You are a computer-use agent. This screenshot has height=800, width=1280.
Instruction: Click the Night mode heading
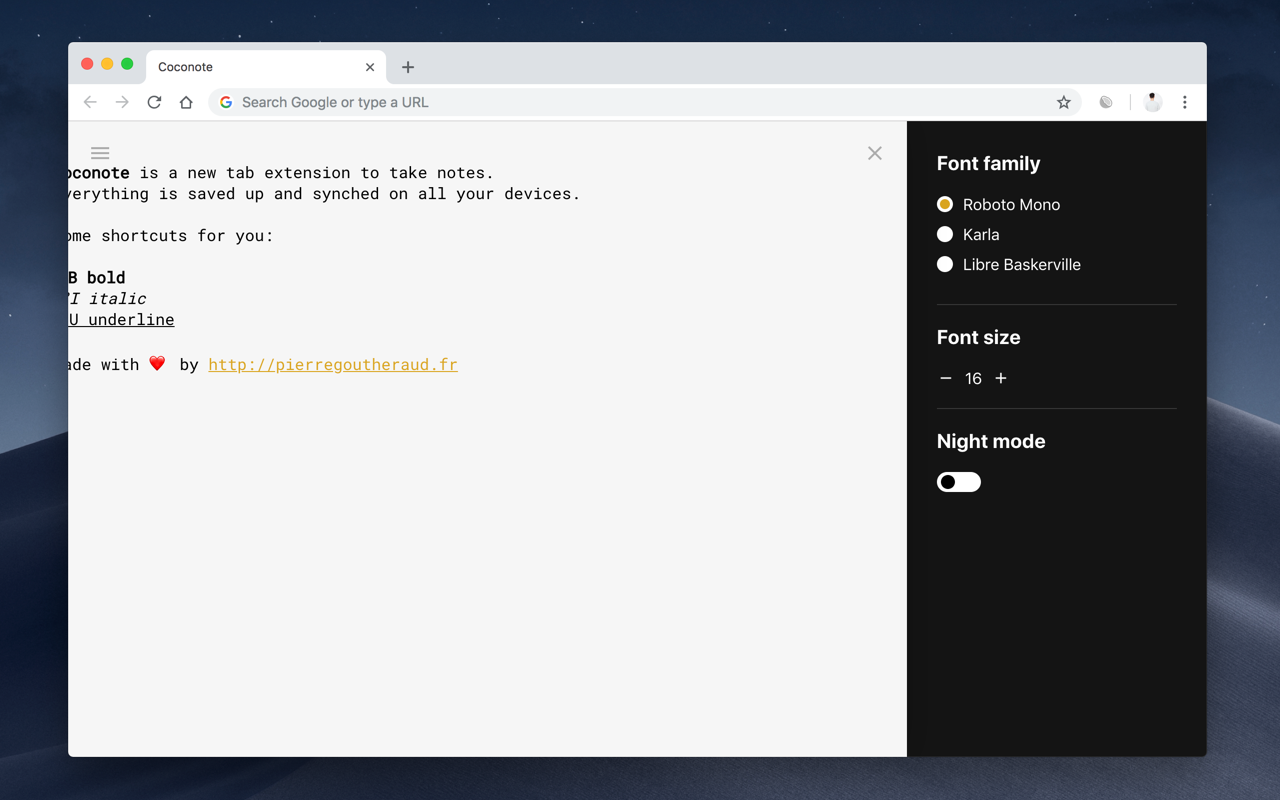(991, 441)
